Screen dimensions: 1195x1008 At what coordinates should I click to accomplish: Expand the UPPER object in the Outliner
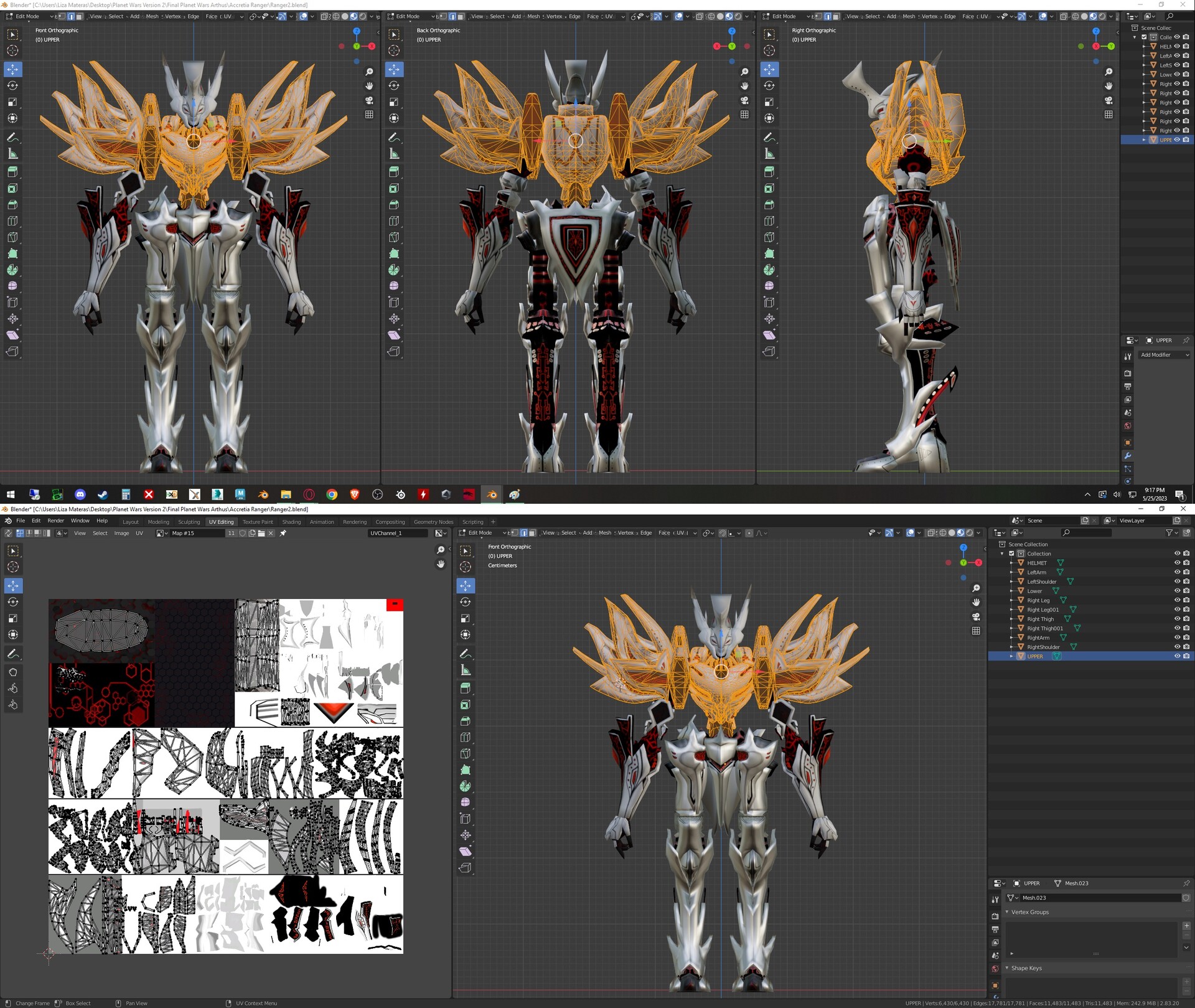pos(1011,656)
